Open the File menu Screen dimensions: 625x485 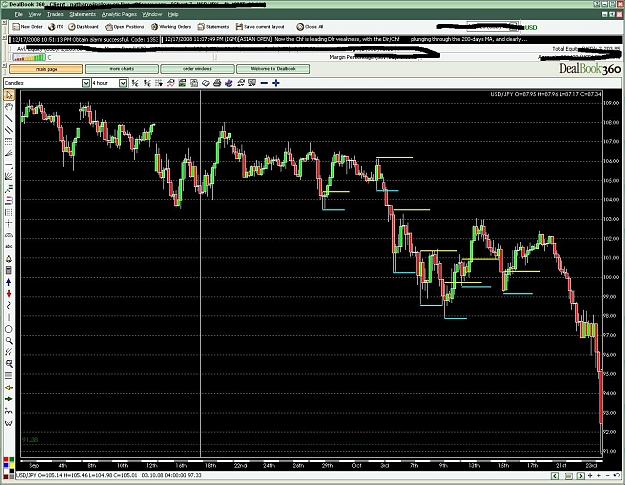[x=18, y=14]
